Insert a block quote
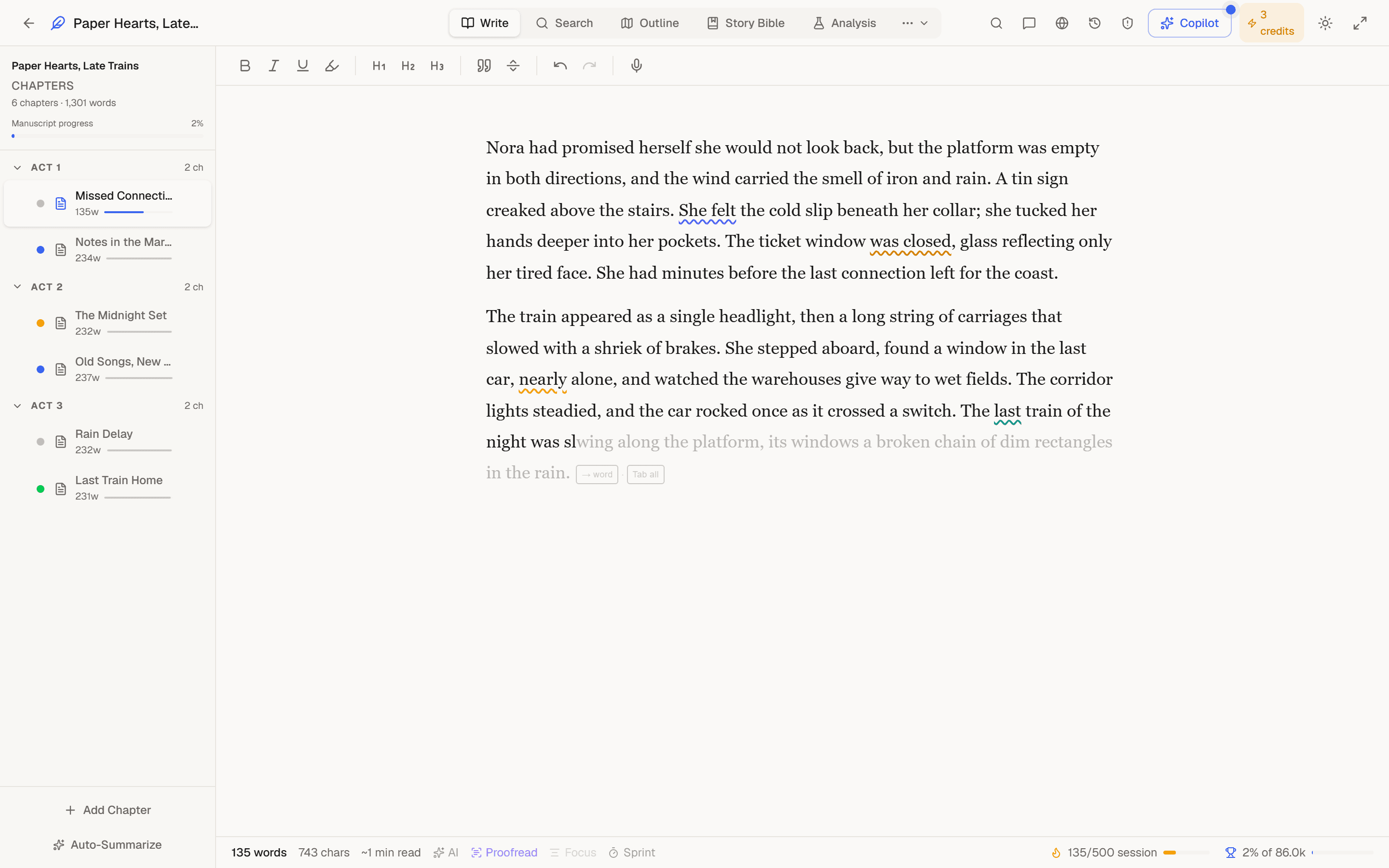This screenshot has width=1389, height=868. point(484,66)
